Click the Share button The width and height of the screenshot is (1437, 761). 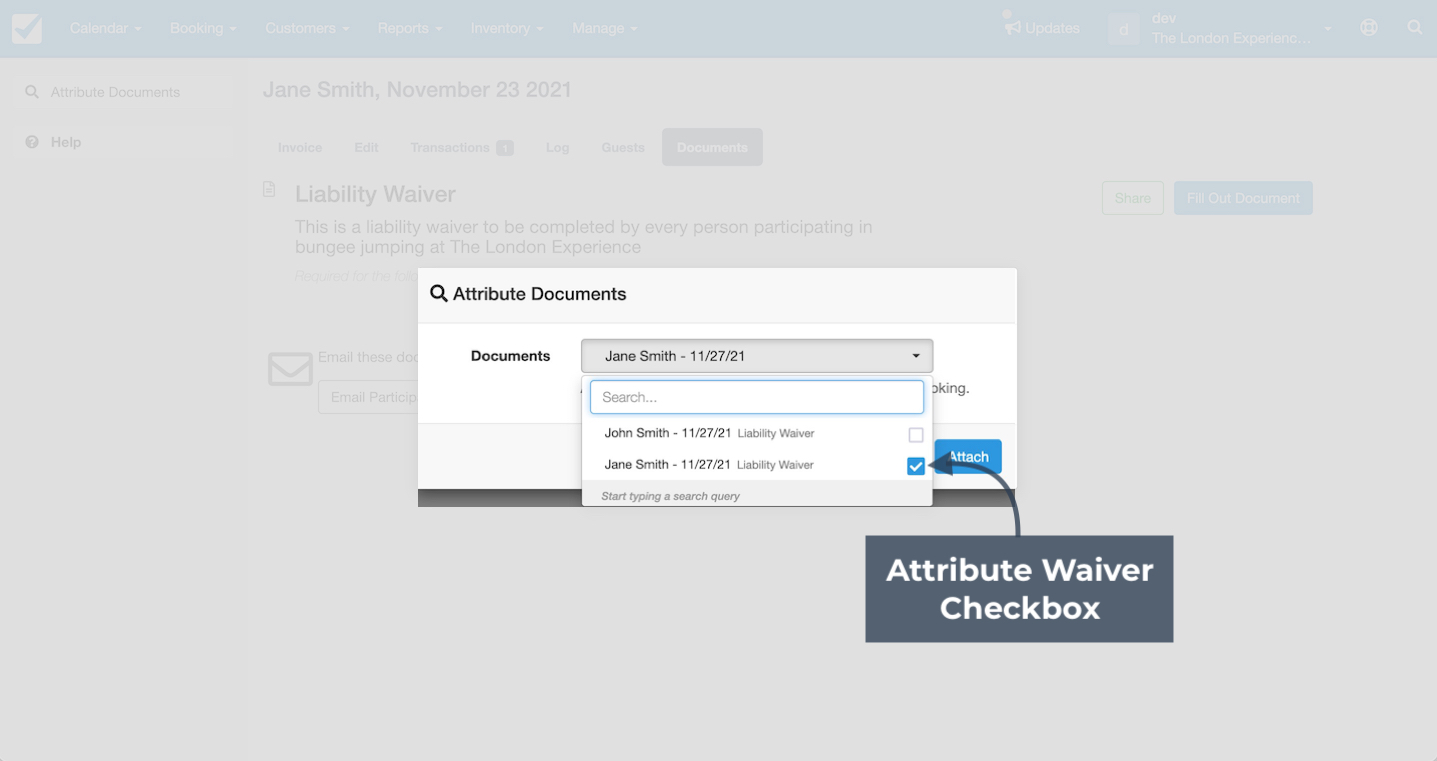(x=1133, y=198)
